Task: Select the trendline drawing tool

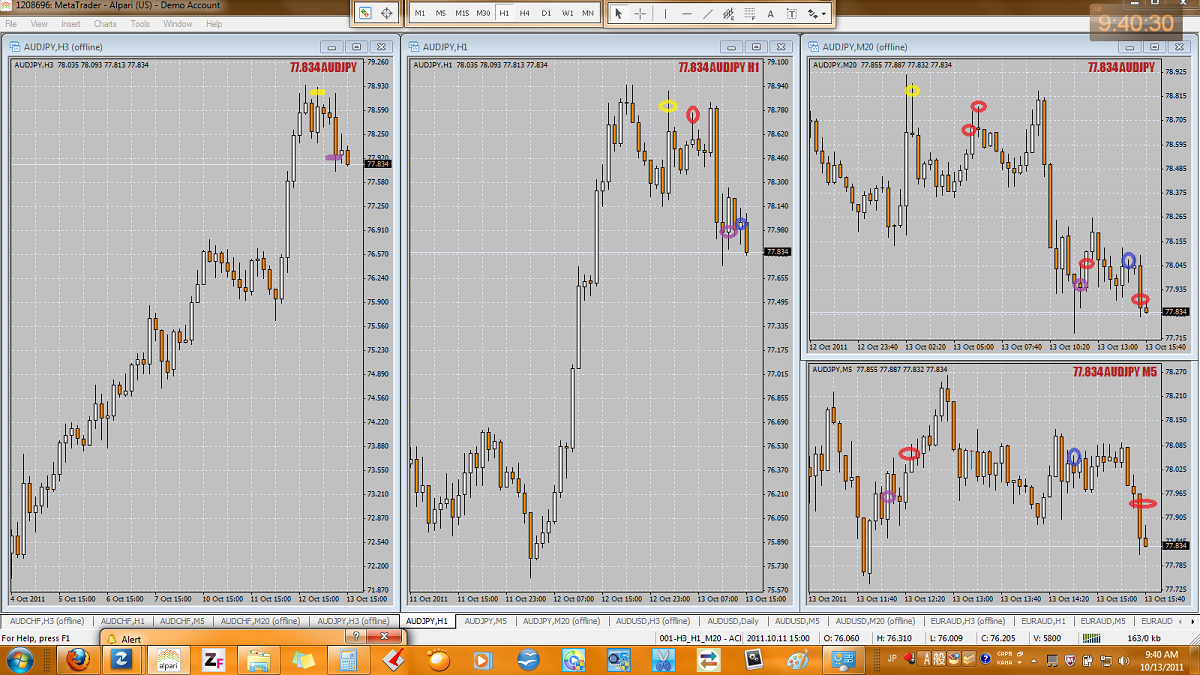Action: [707, 13]
